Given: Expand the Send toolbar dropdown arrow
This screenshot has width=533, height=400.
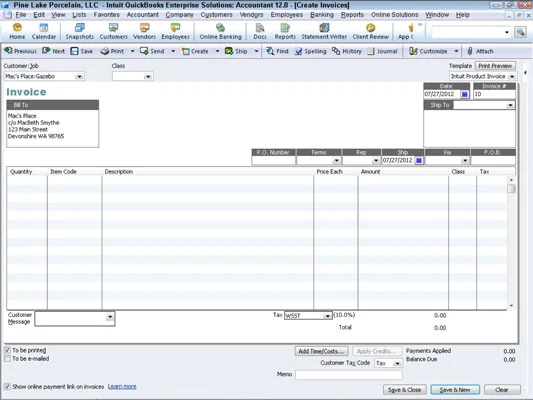Looking at the screenshot, I should [173, 51].
